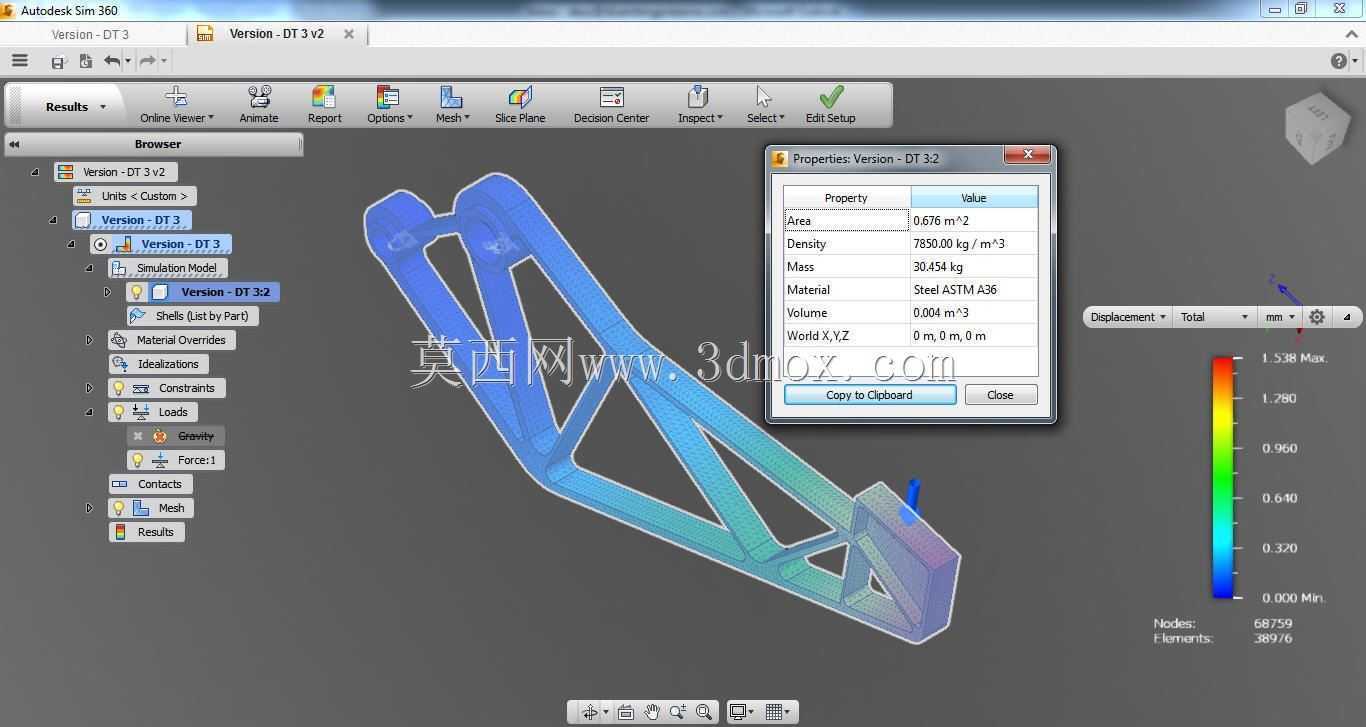This screenshot has width=1366, height=727.
Task: Click the Undo arrow icon
Action: [x=112, y=61]
